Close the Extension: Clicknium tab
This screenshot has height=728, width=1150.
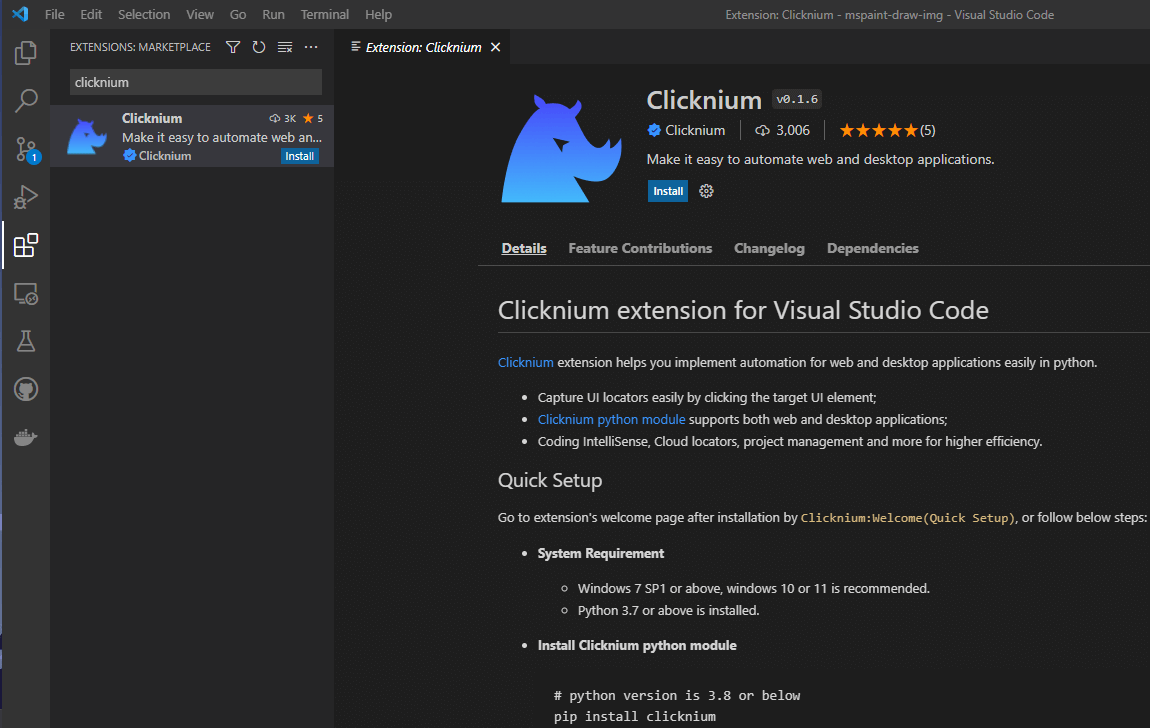coord(496,47)
